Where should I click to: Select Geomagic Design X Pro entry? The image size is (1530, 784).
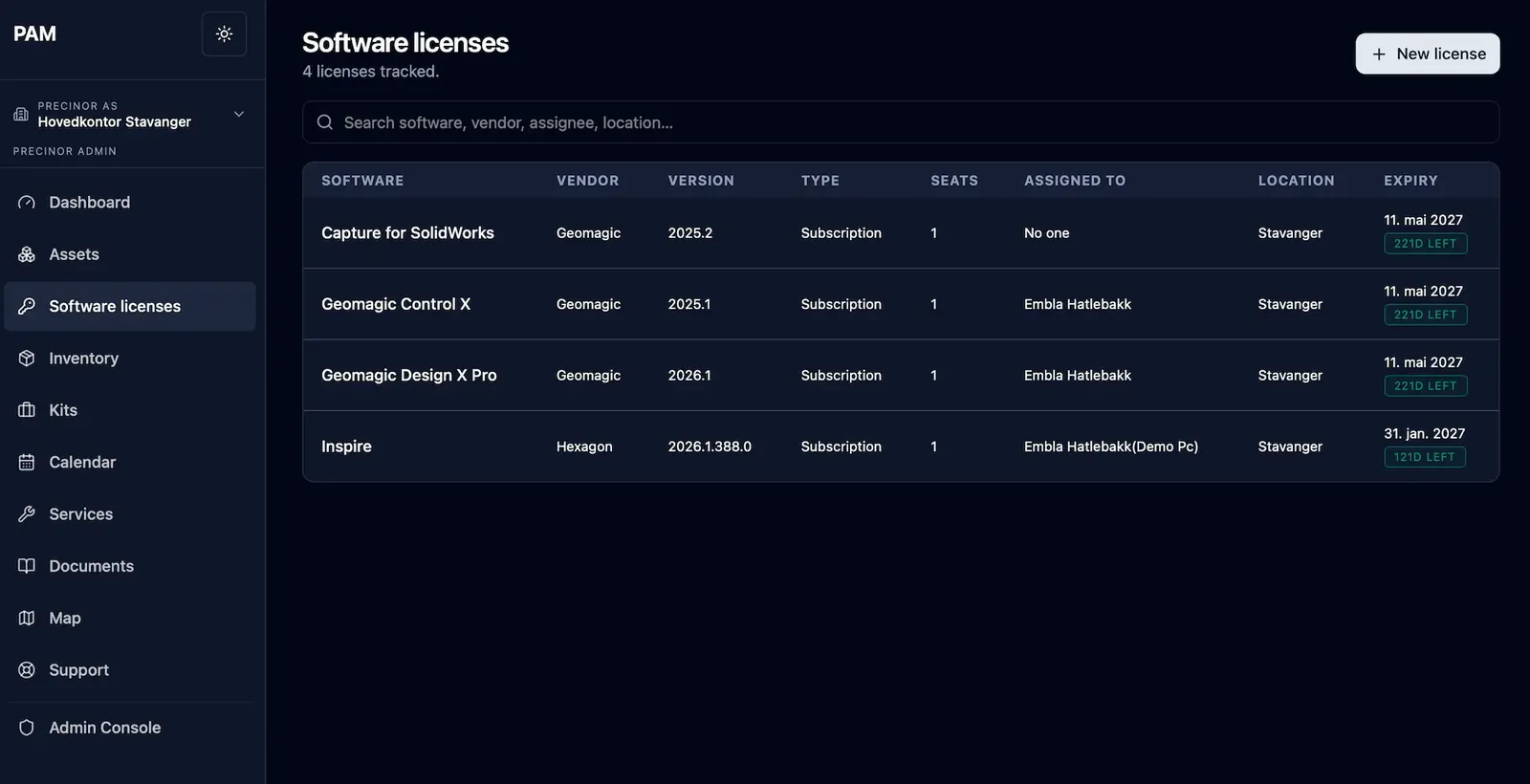901,376
